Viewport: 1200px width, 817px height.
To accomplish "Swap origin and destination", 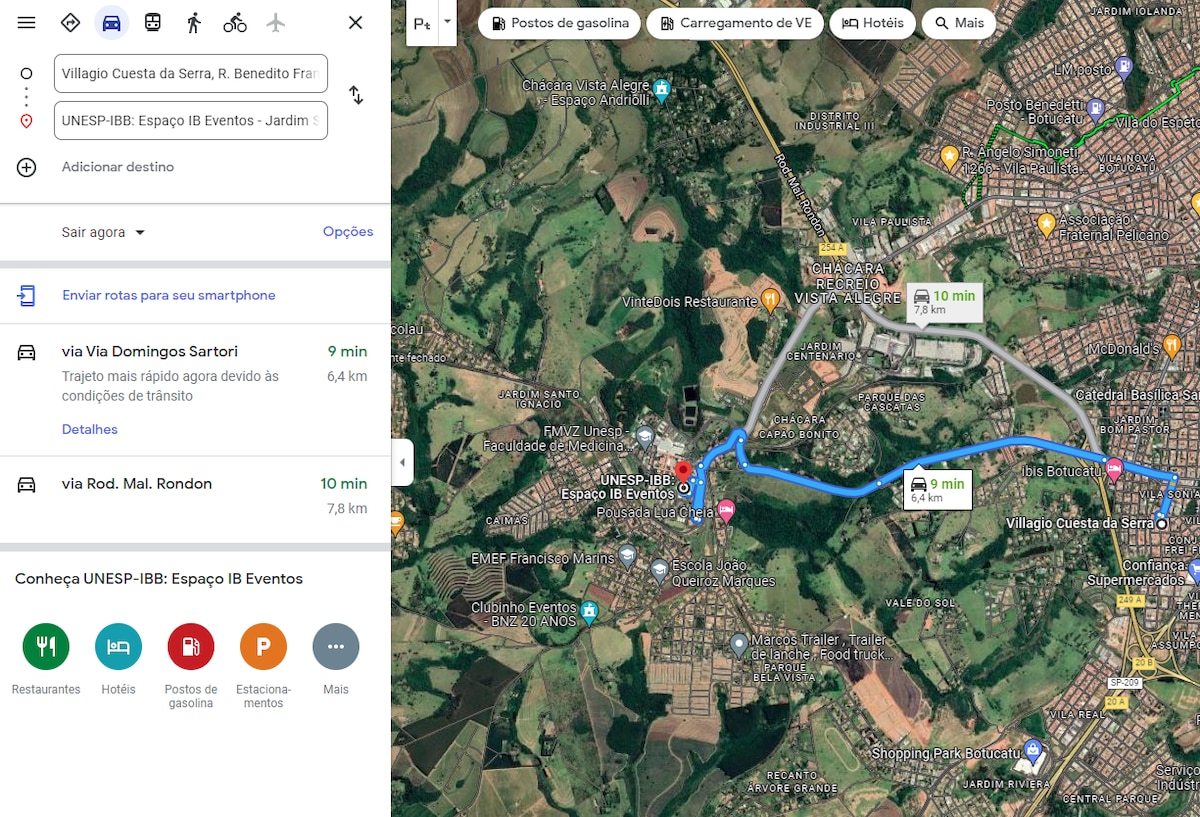I will tap(356, 95).
